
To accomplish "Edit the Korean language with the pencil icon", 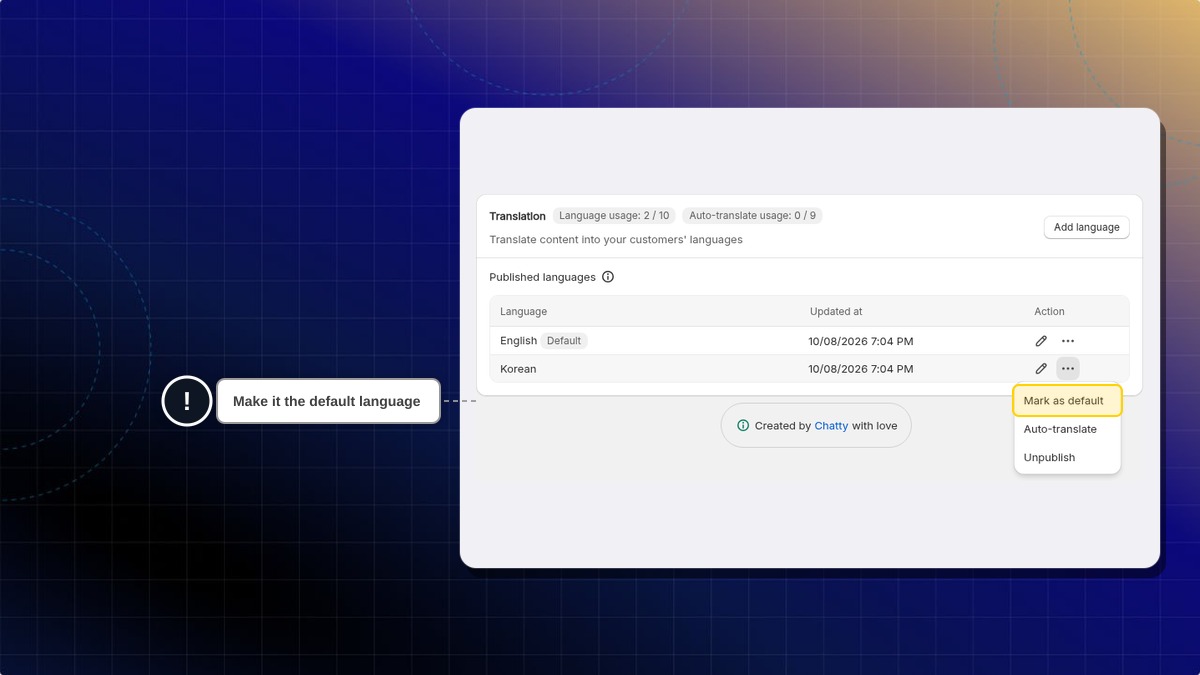I will pos(1041,369).
